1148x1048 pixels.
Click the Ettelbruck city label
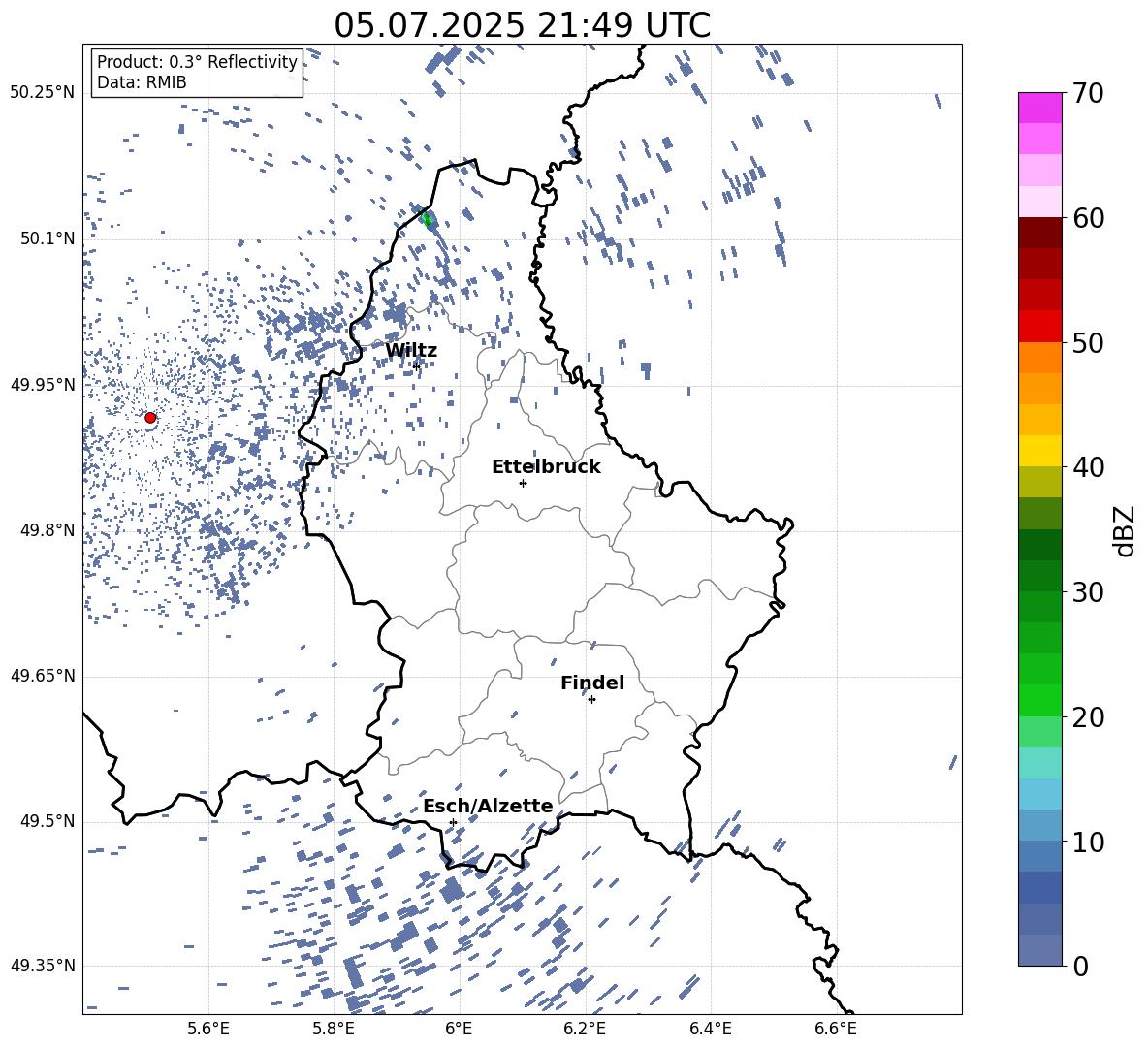[x=546, y=467]
